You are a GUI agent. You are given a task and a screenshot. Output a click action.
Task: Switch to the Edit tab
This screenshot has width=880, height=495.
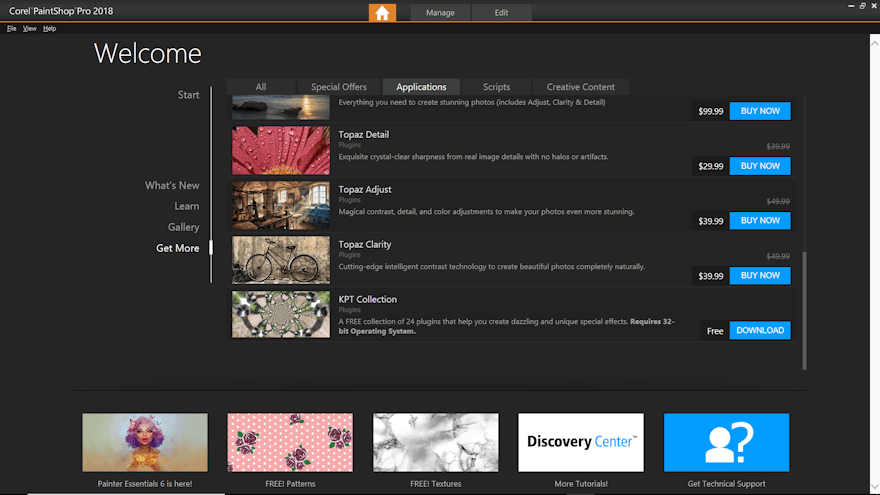click(501, 13)
